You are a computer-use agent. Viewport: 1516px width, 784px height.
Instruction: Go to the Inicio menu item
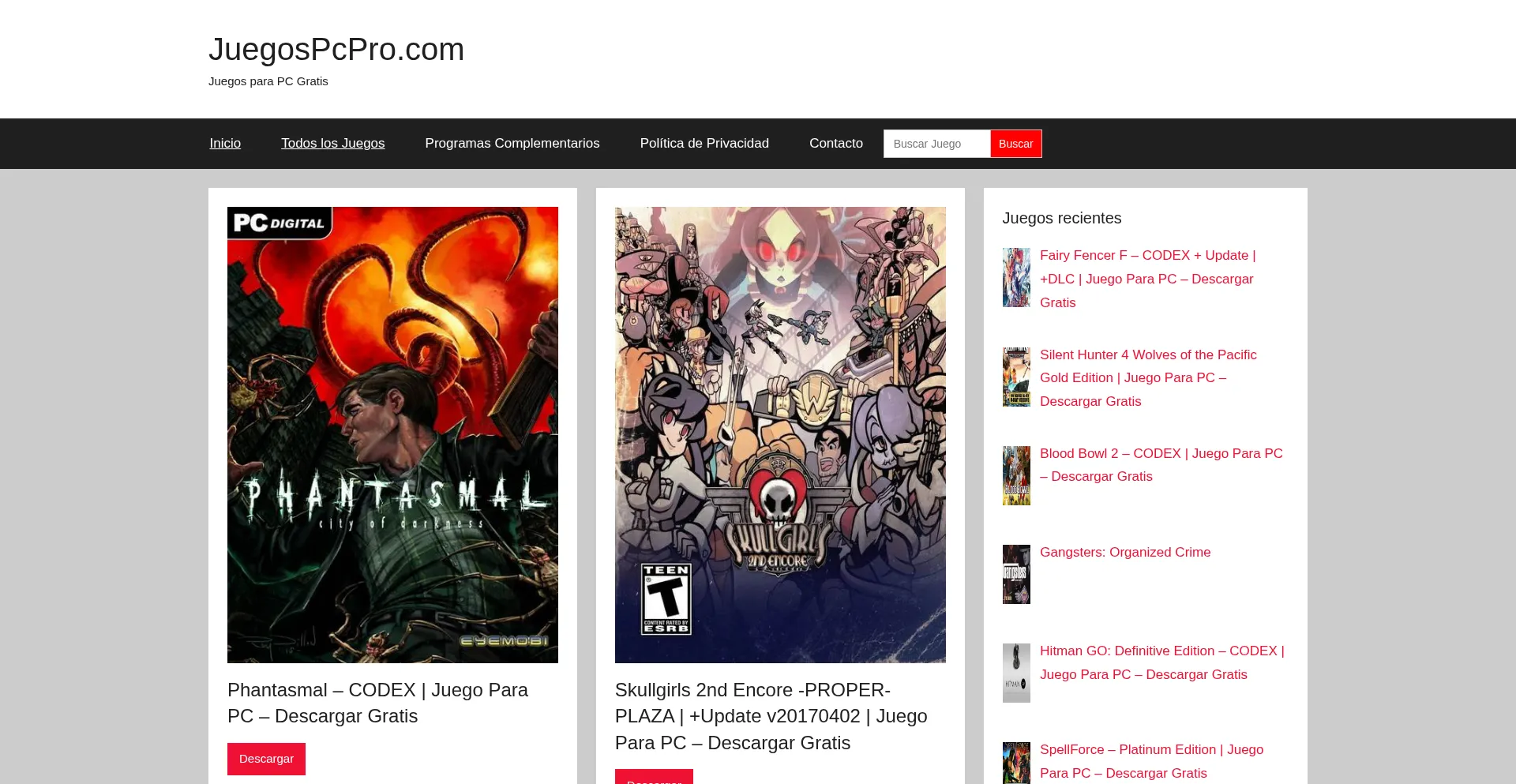[x=225, y=143]
